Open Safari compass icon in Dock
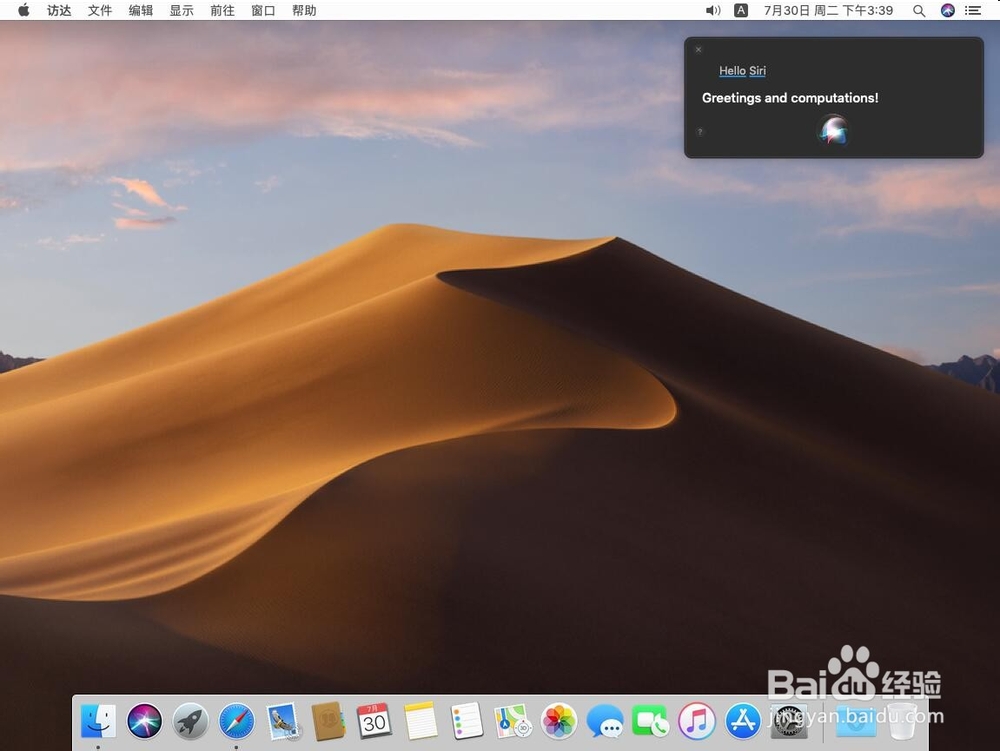The height and width of the screenshot is (751, 1000). (237, 721)
